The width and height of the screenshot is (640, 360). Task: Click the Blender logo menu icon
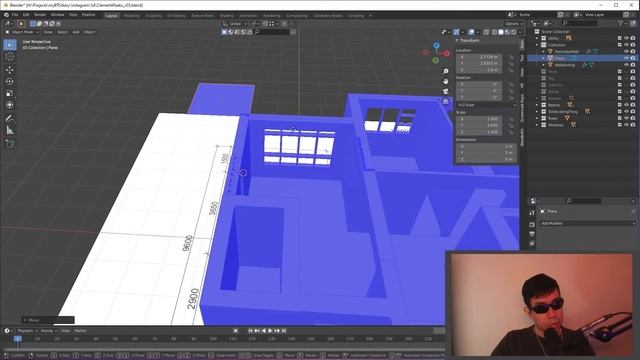tap(6, 15)
